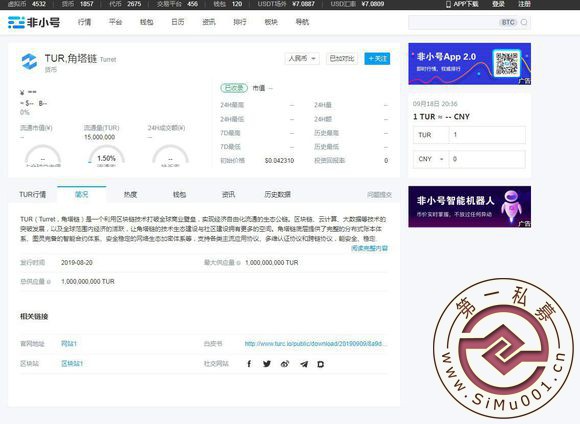
Task: Click the $0.042310 initial price value
Action: pyautogui.click(x=279, y=161)
